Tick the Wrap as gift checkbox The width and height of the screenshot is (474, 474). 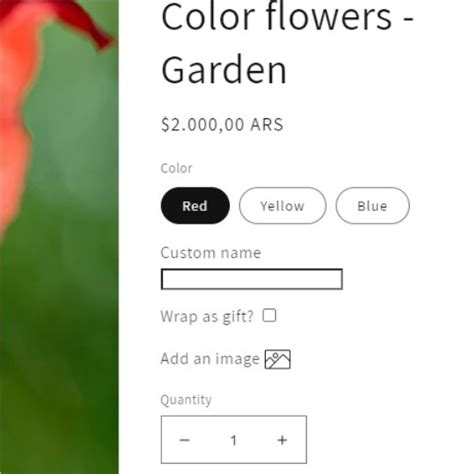click(x=269, y=315)
